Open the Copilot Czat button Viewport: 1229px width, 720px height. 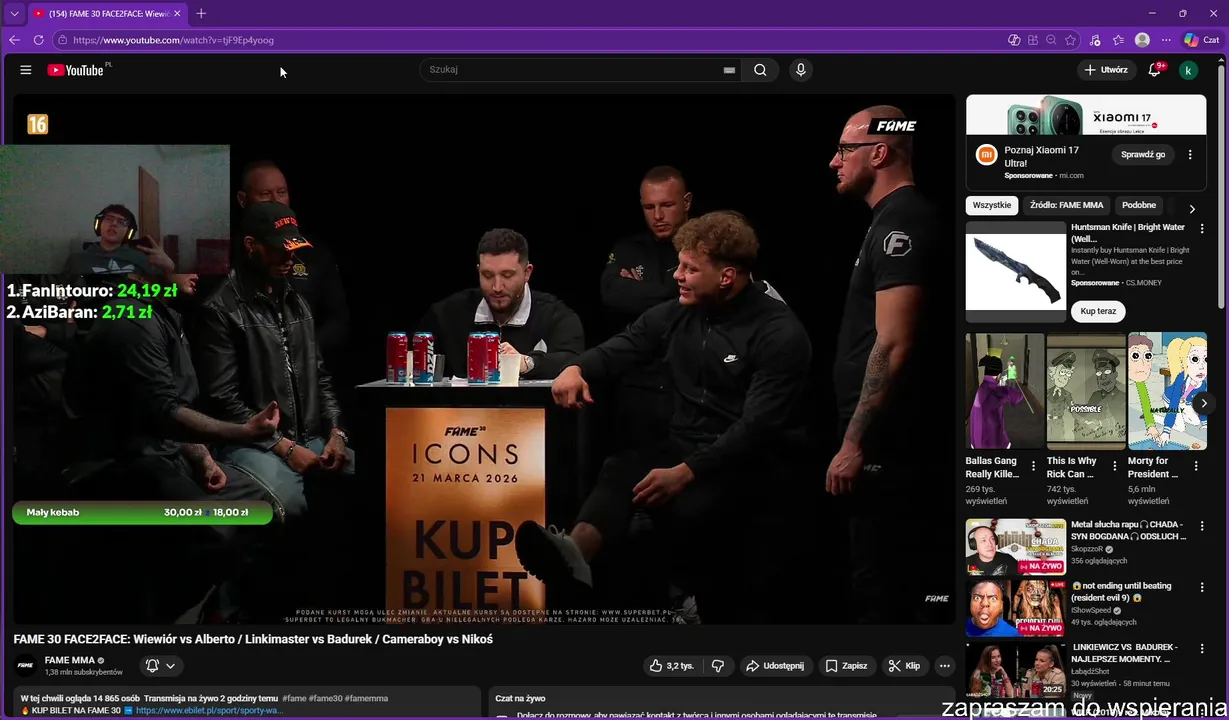pyautogui.click(x=1201, y=40)
